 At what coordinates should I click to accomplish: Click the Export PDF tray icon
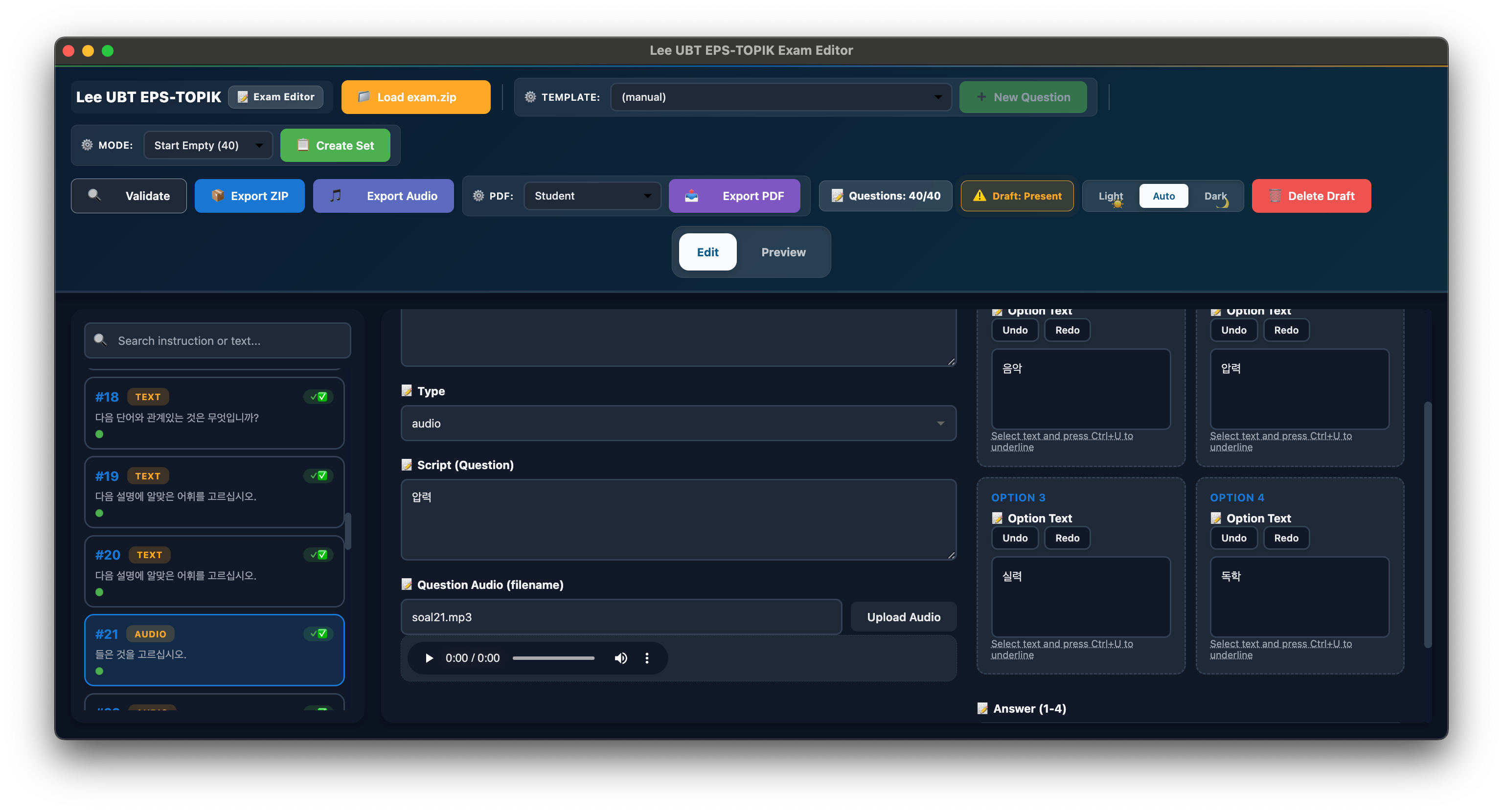[x=691, y=195]
